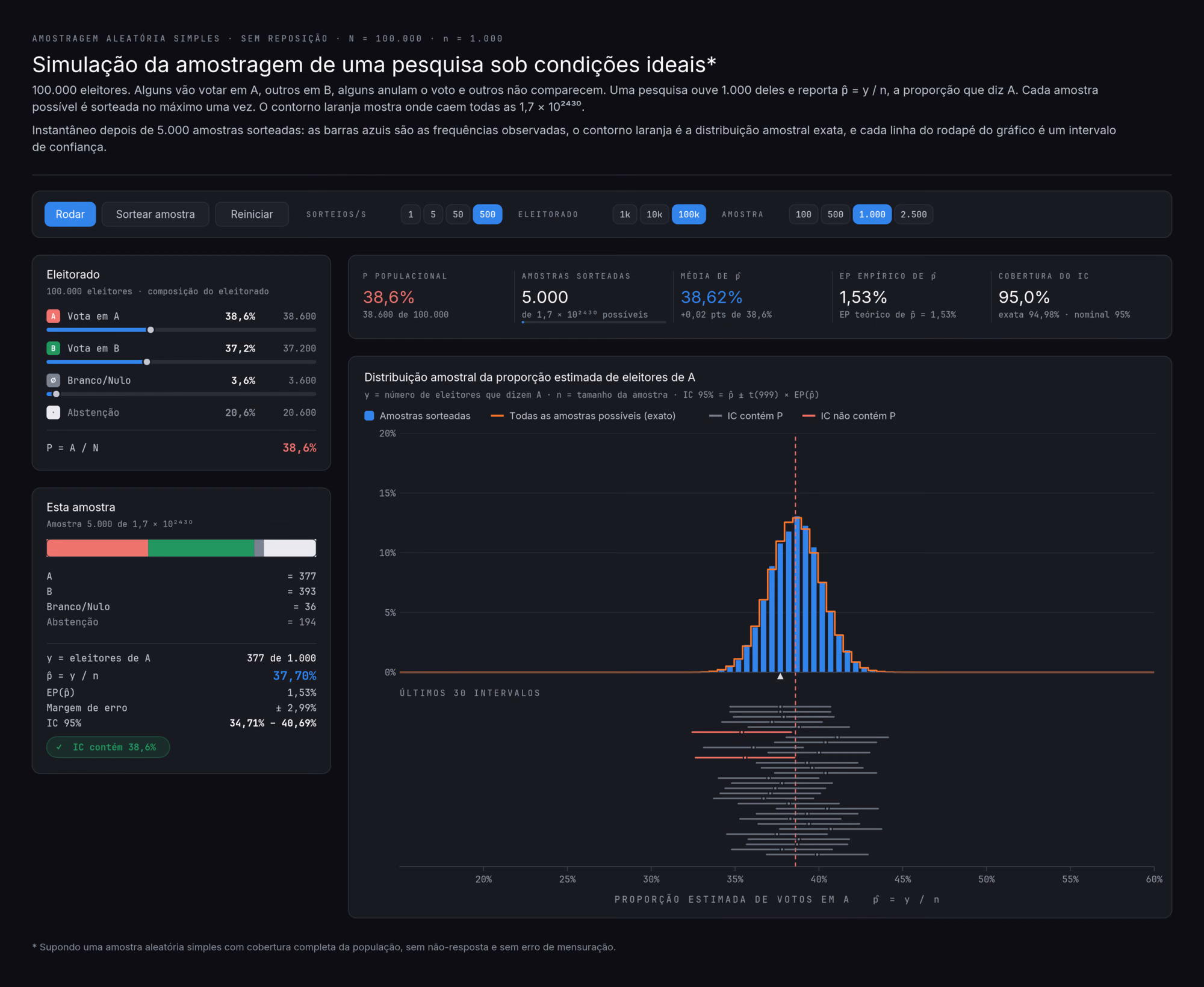
Task: Click the red A badge icon
Action: click(x=53, y=317)
